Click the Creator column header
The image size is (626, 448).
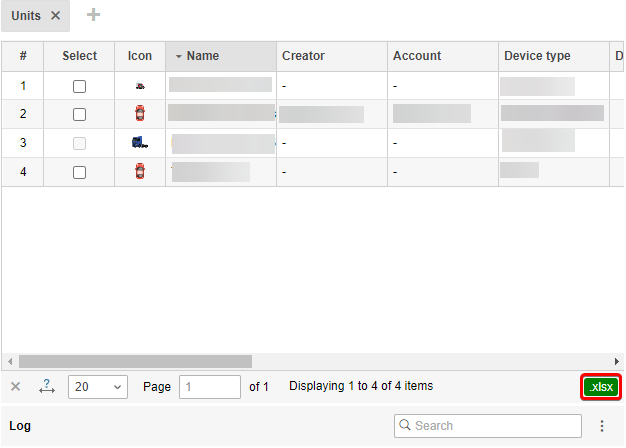(332, 56)
